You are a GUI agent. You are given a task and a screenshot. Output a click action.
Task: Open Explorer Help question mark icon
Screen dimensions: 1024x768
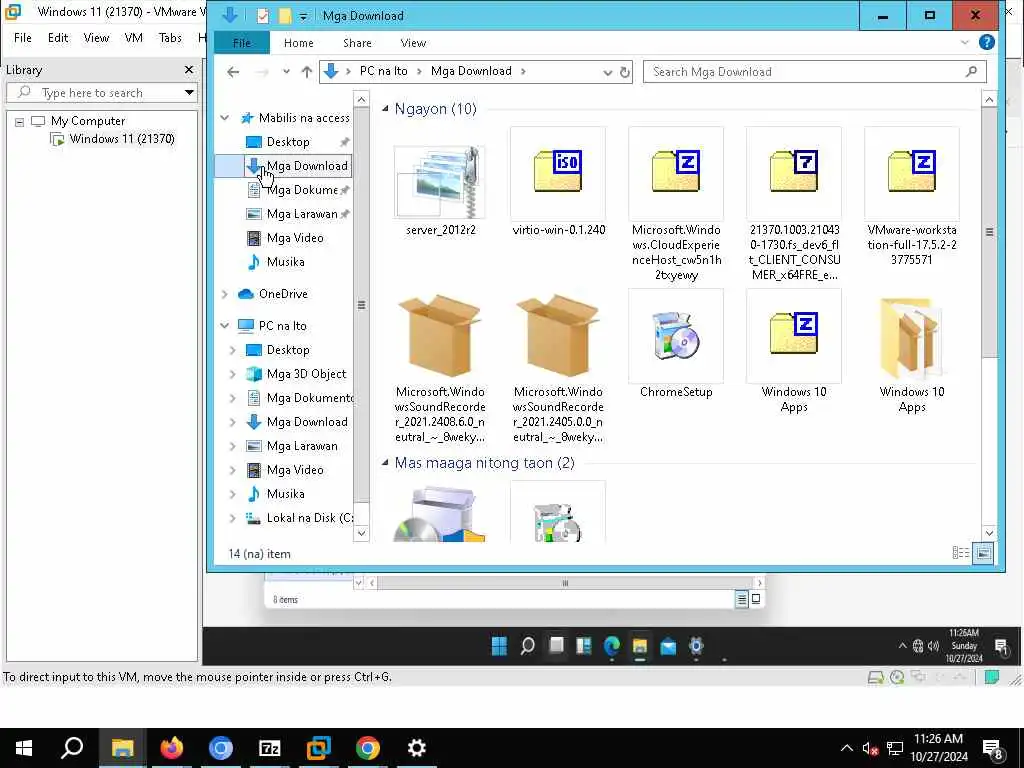point(987,42)
